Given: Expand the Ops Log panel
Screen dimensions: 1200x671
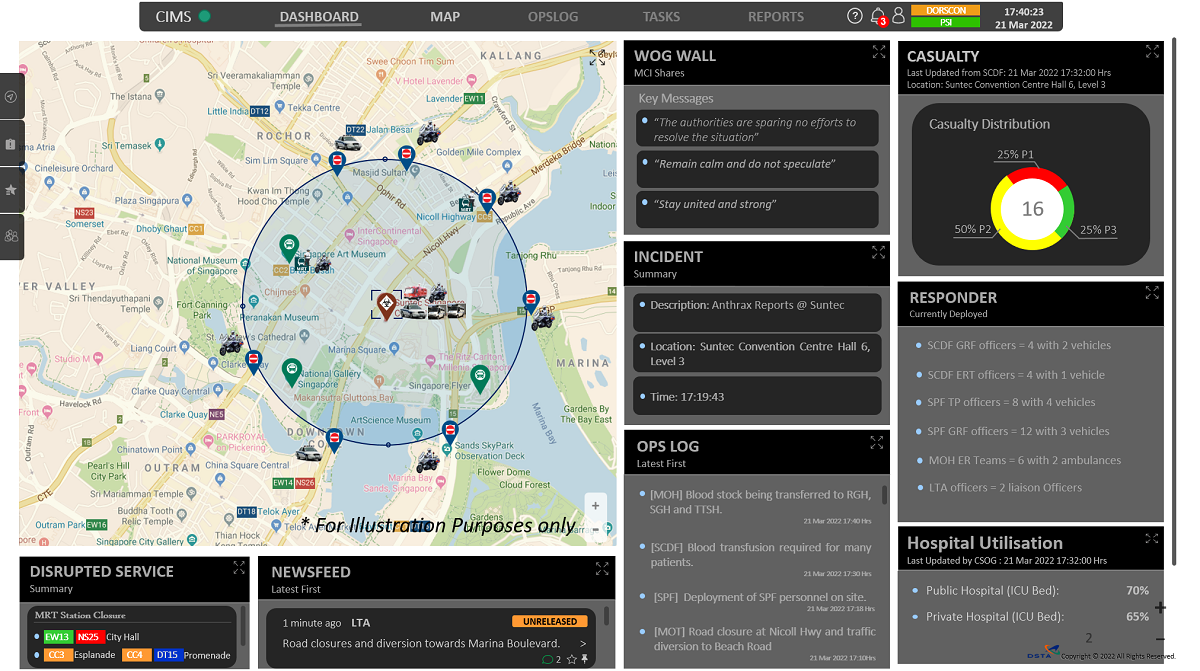Looking at the screenshot, I should pyautogui.click(x=877, y=442).
